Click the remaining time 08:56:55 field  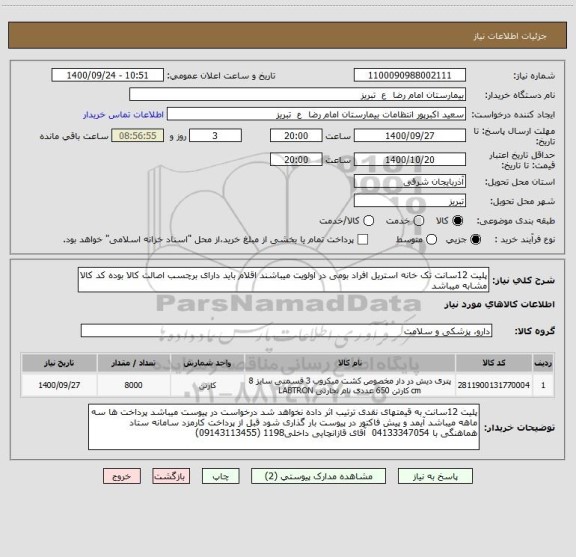138,136
